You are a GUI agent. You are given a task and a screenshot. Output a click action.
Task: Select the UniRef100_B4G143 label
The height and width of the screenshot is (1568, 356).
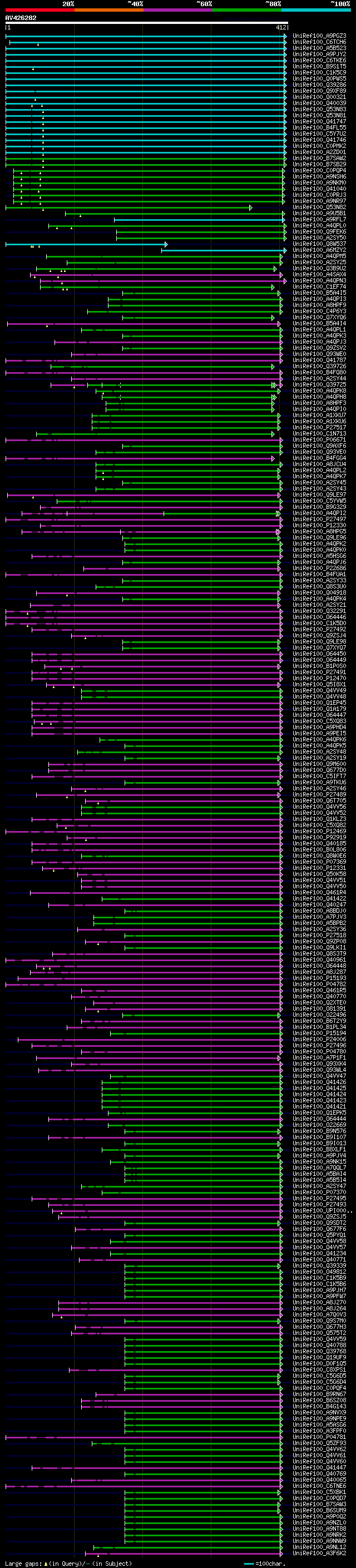pos(319,1406)
